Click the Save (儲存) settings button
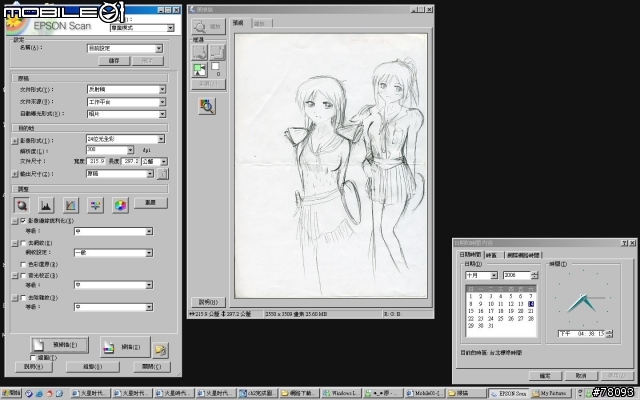The width and height of the screenshot is (640, 400). click(114, 61)
